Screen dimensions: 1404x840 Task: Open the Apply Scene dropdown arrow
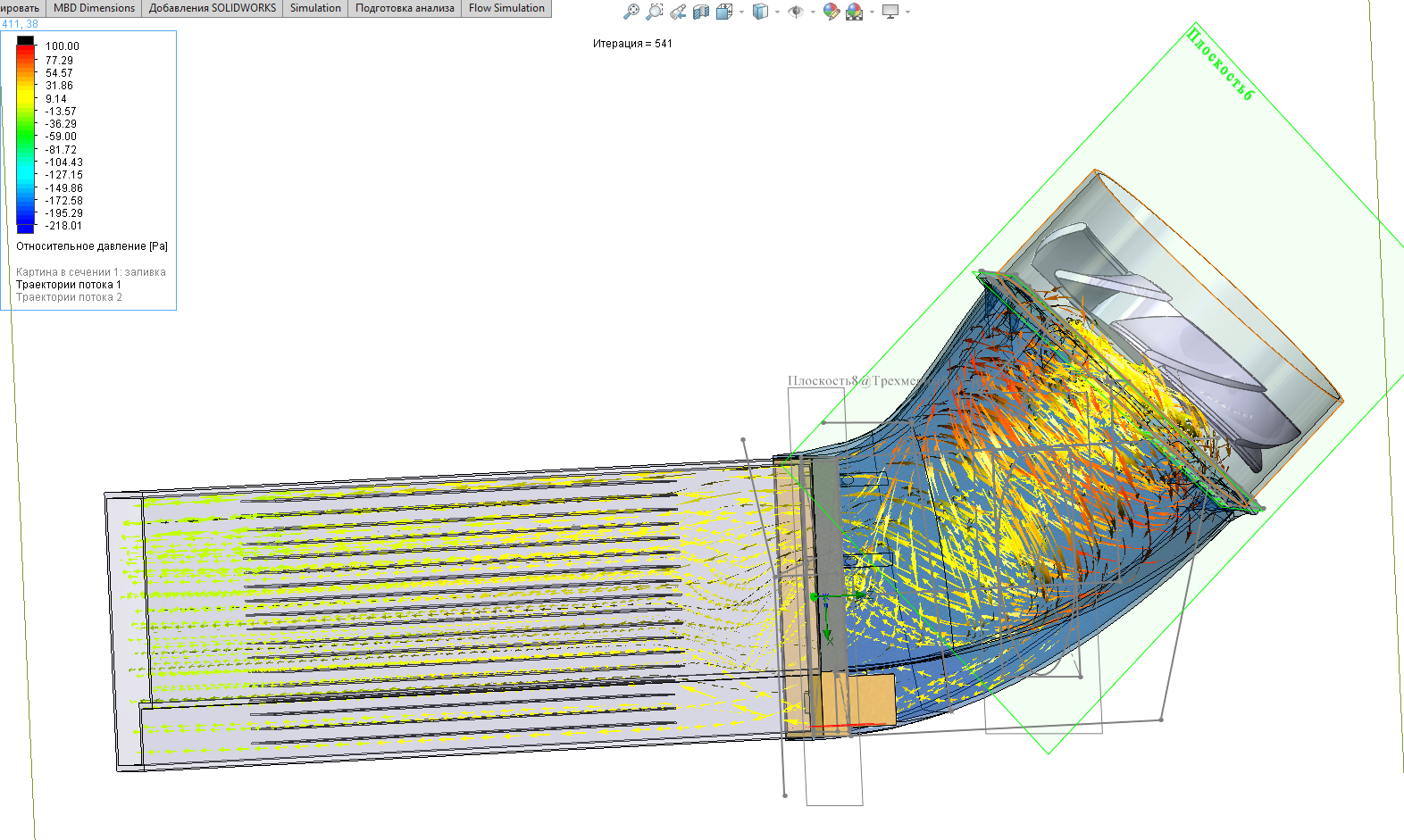(872, 12)
